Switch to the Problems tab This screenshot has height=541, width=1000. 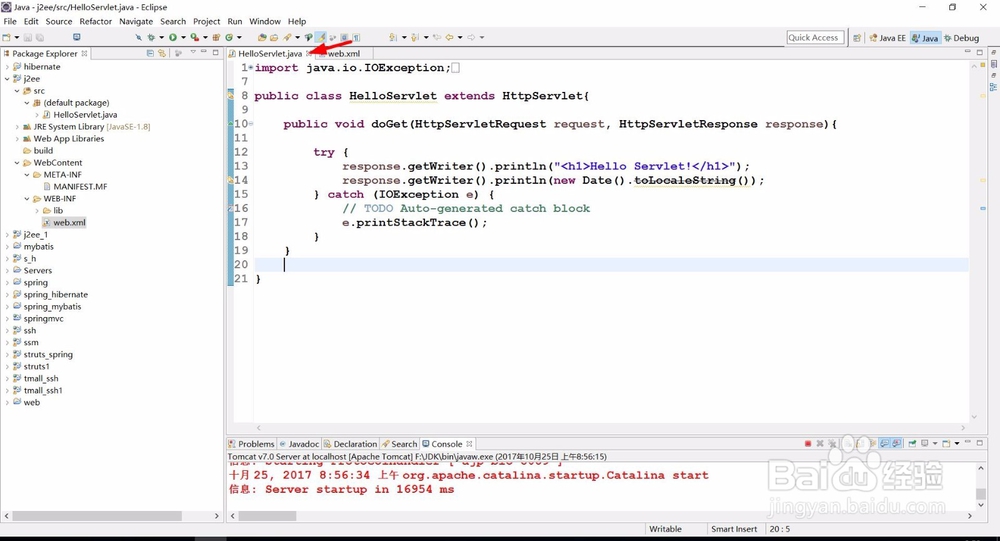point(251,444)
